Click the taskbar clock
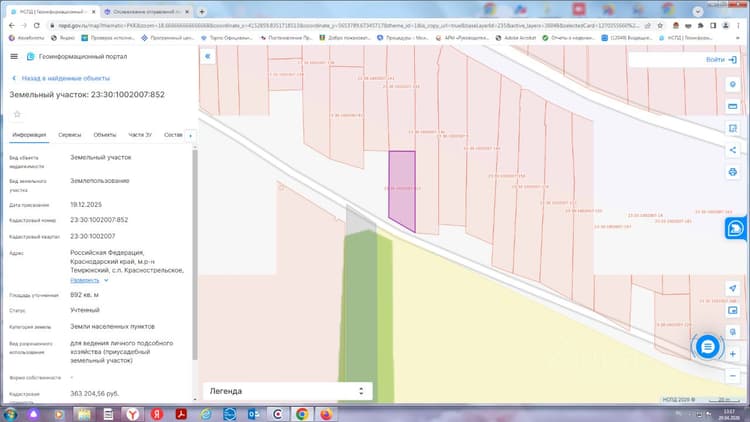750x422 pixels. tap(729, 414)
